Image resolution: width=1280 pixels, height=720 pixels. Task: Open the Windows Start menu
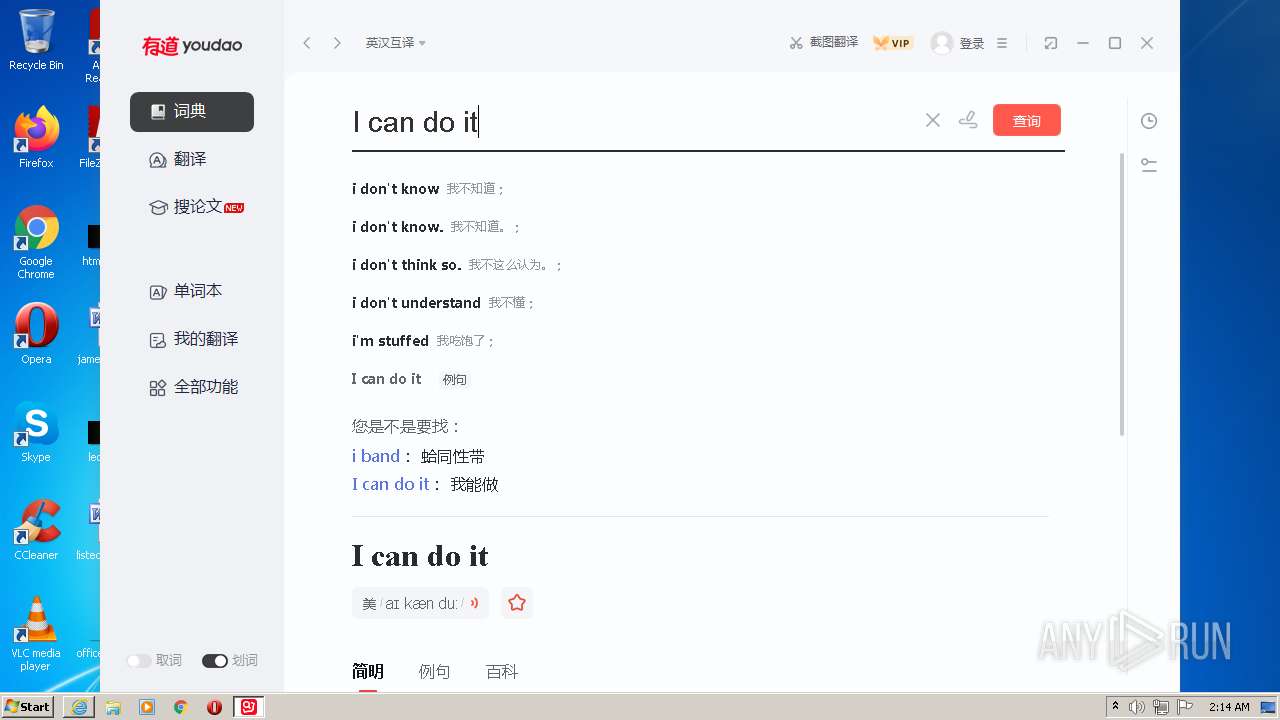click(x=28, y=707)
